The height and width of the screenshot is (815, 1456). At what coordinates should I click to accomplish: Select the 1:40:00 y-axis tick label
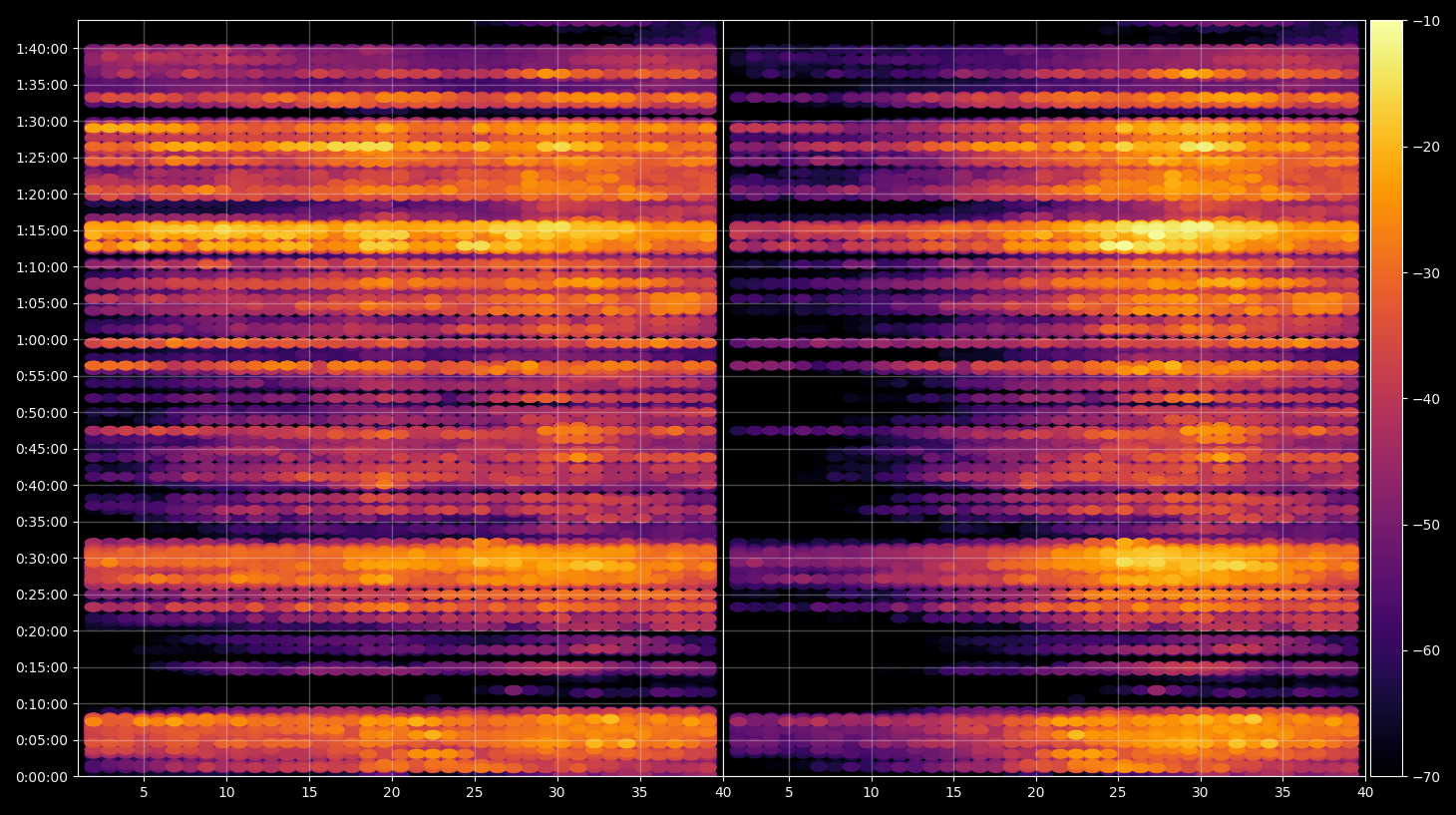[x=42, y=49]
